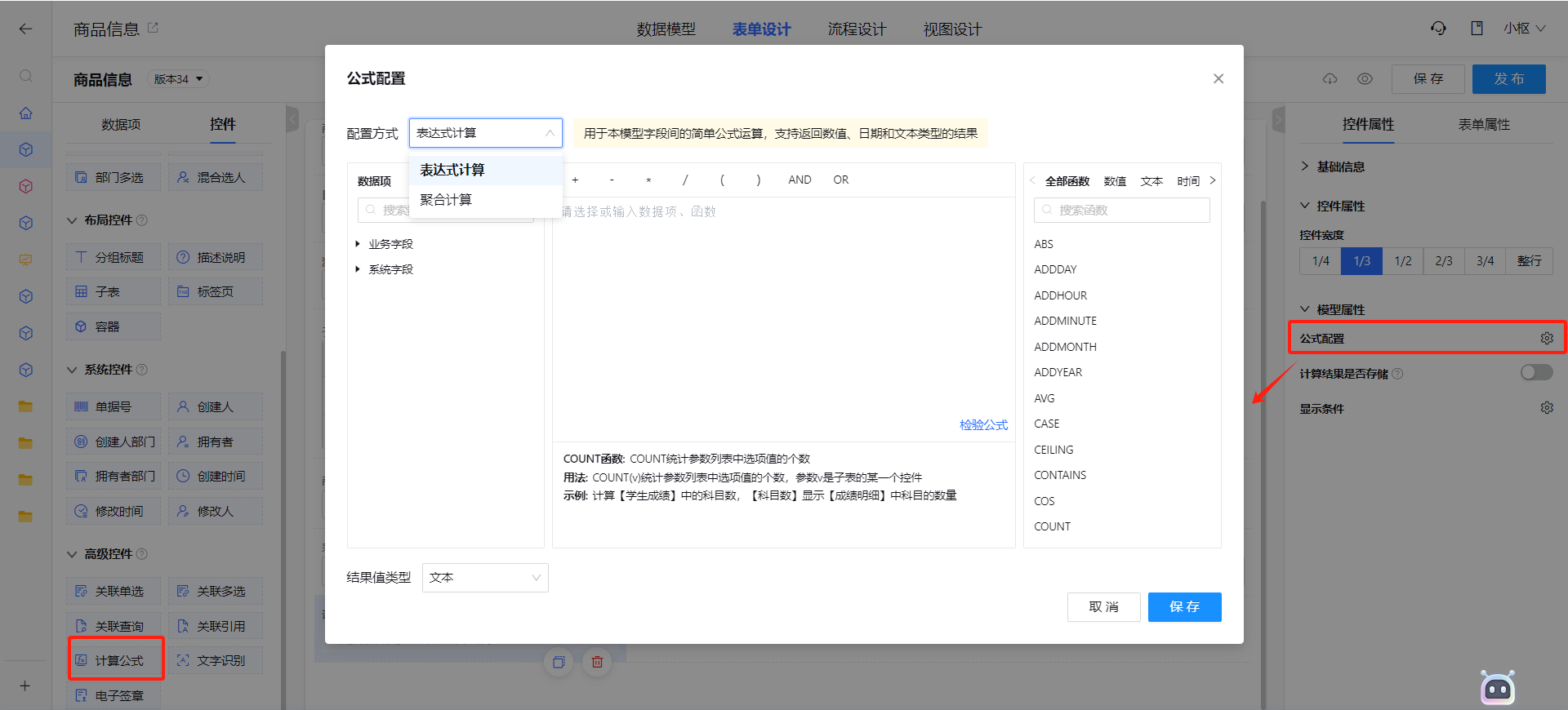
Task: Open external link icon beside 商品信息
Action: click(153, 28)
